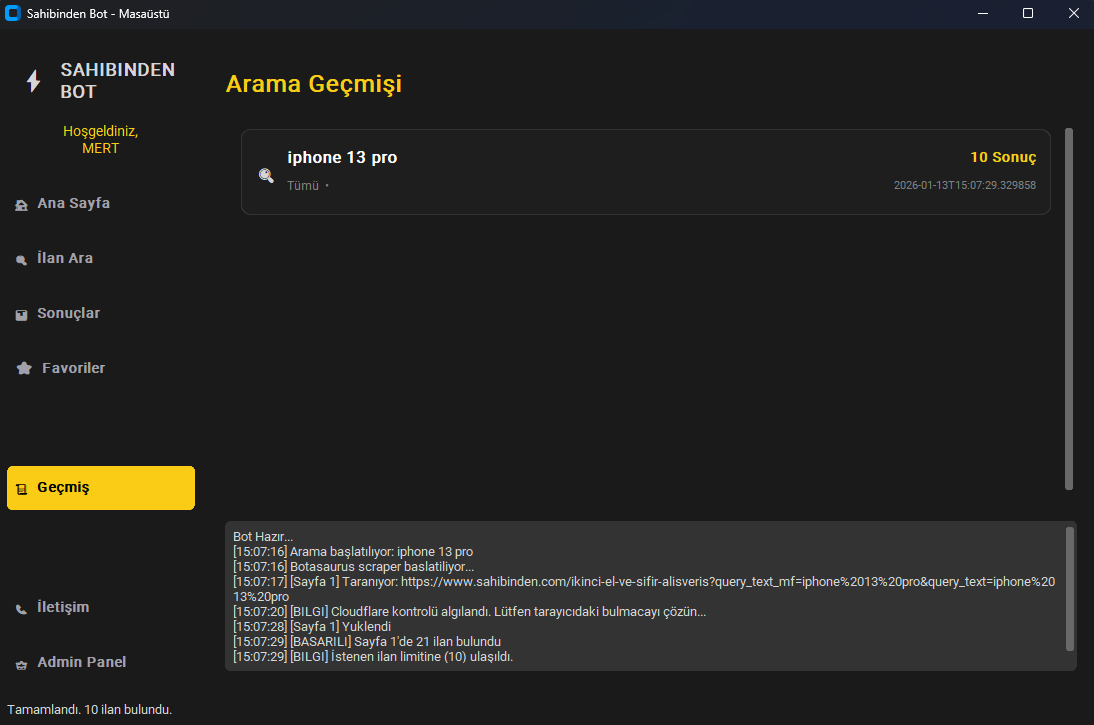Click log line Arama başlatılıyor: iphone 13 pro
The width and height of the screenshot is (1094, 725).
point(353,551)
